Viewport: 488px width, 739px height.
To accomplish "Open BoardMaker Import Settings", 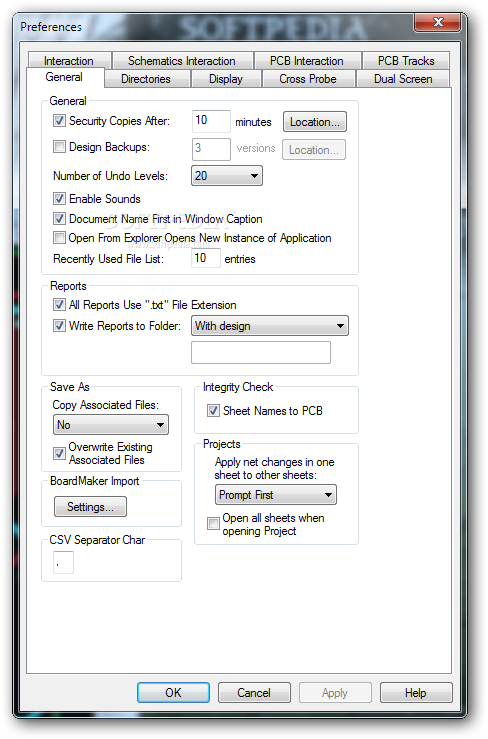I will click(x=90, y=507).
